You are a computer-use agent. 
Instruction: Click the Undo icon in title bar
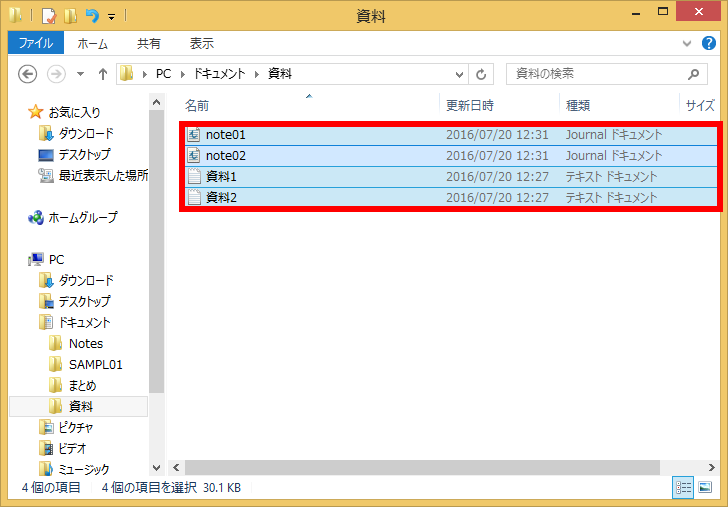[92, 16]
